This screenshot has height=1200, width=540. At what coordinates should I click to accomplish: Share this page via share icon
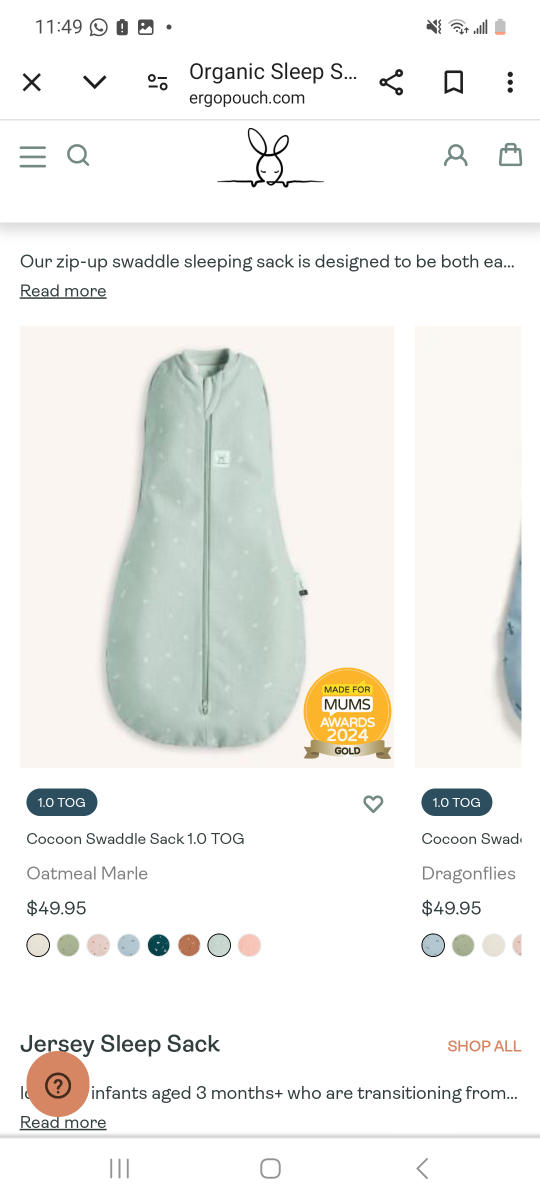coord(391,82)
